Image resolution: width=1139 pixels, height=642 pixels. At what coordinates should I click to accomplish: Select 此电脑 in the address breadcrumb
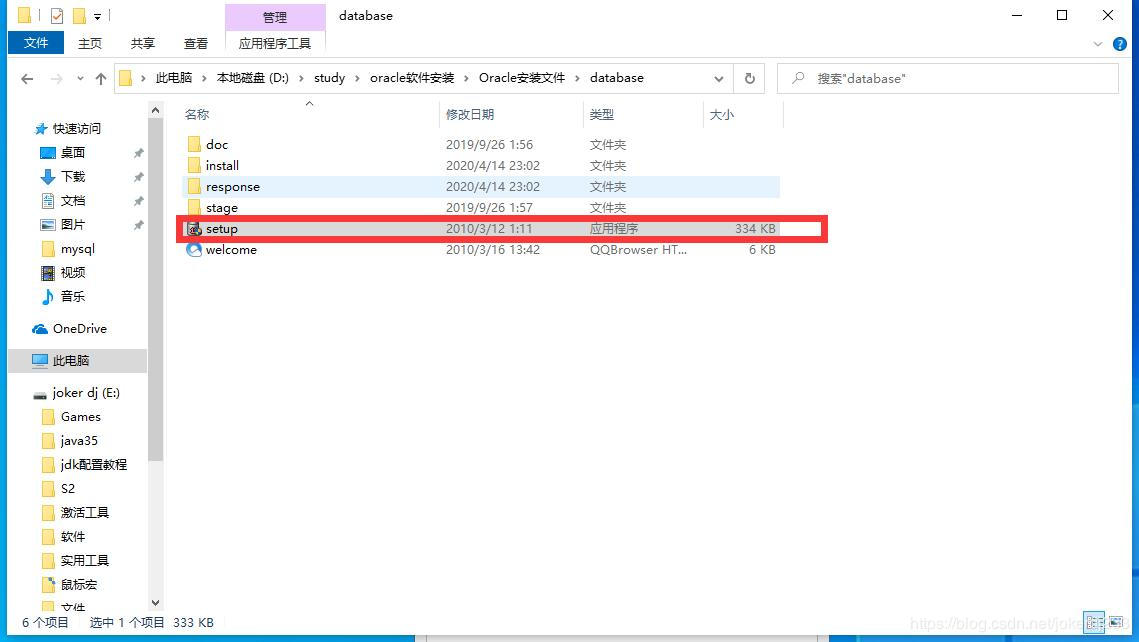174,78
